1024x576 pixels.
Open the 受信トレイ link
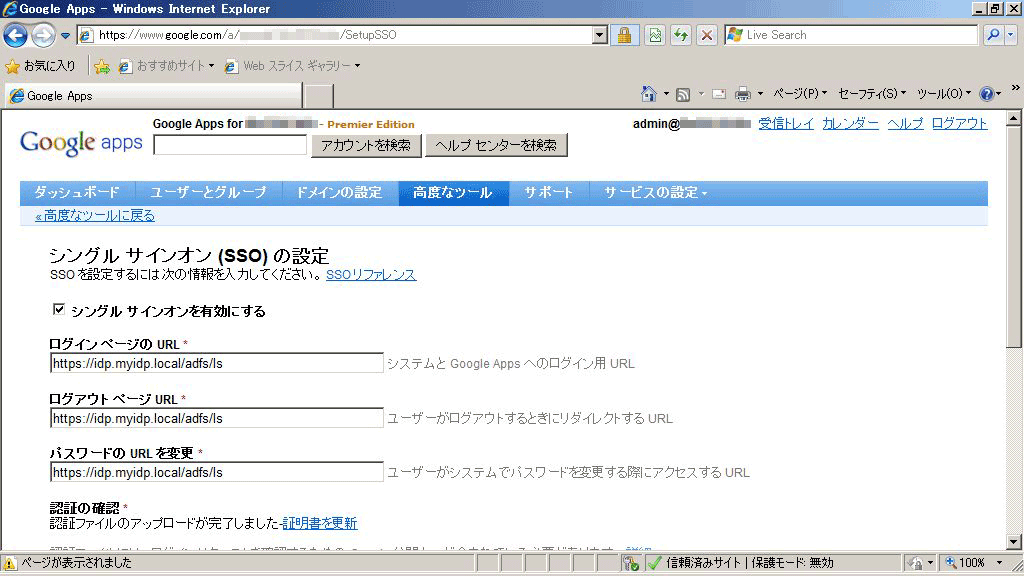pos(786,123)
